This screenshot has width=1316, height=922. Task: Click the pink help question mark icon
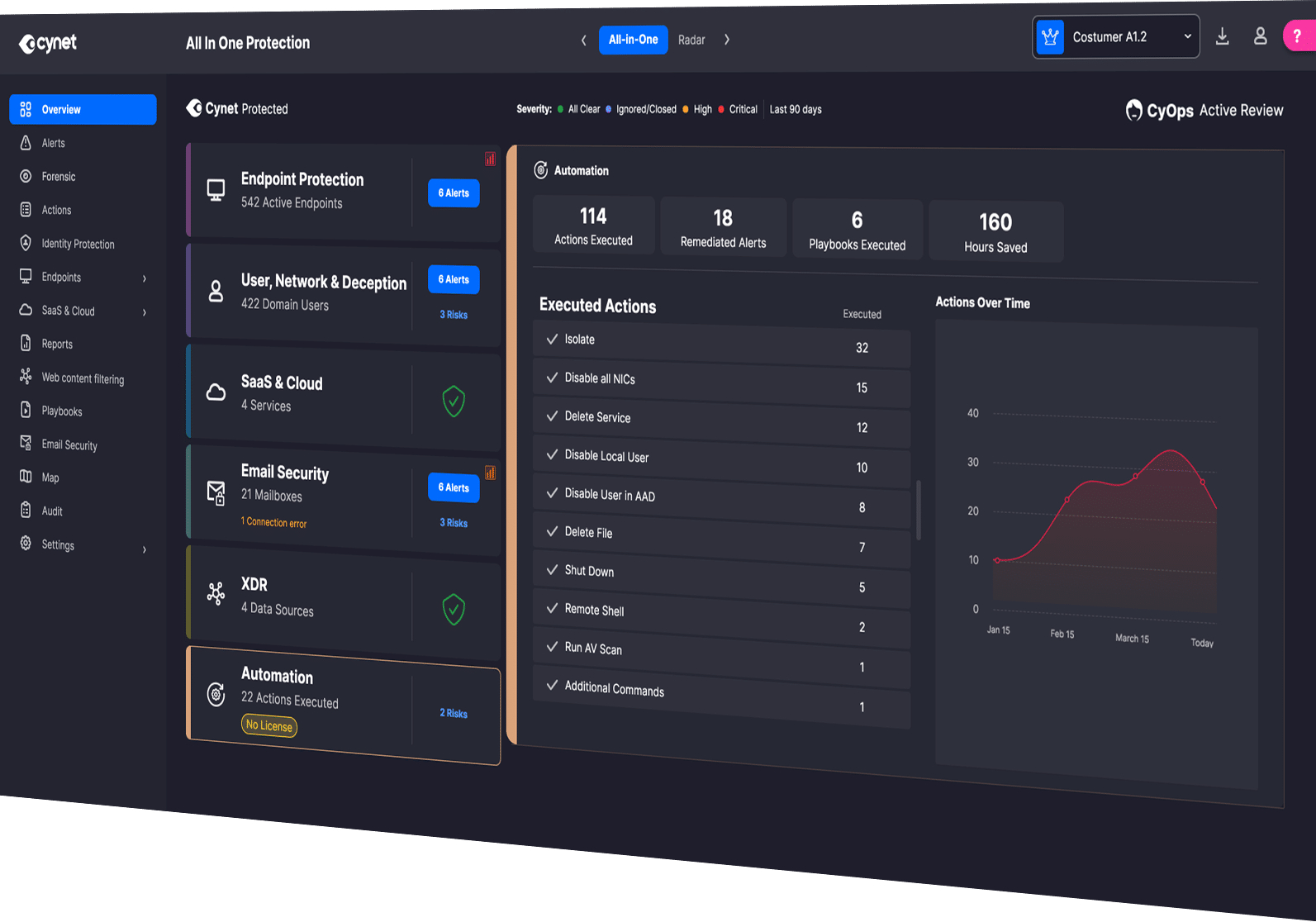1298,36
